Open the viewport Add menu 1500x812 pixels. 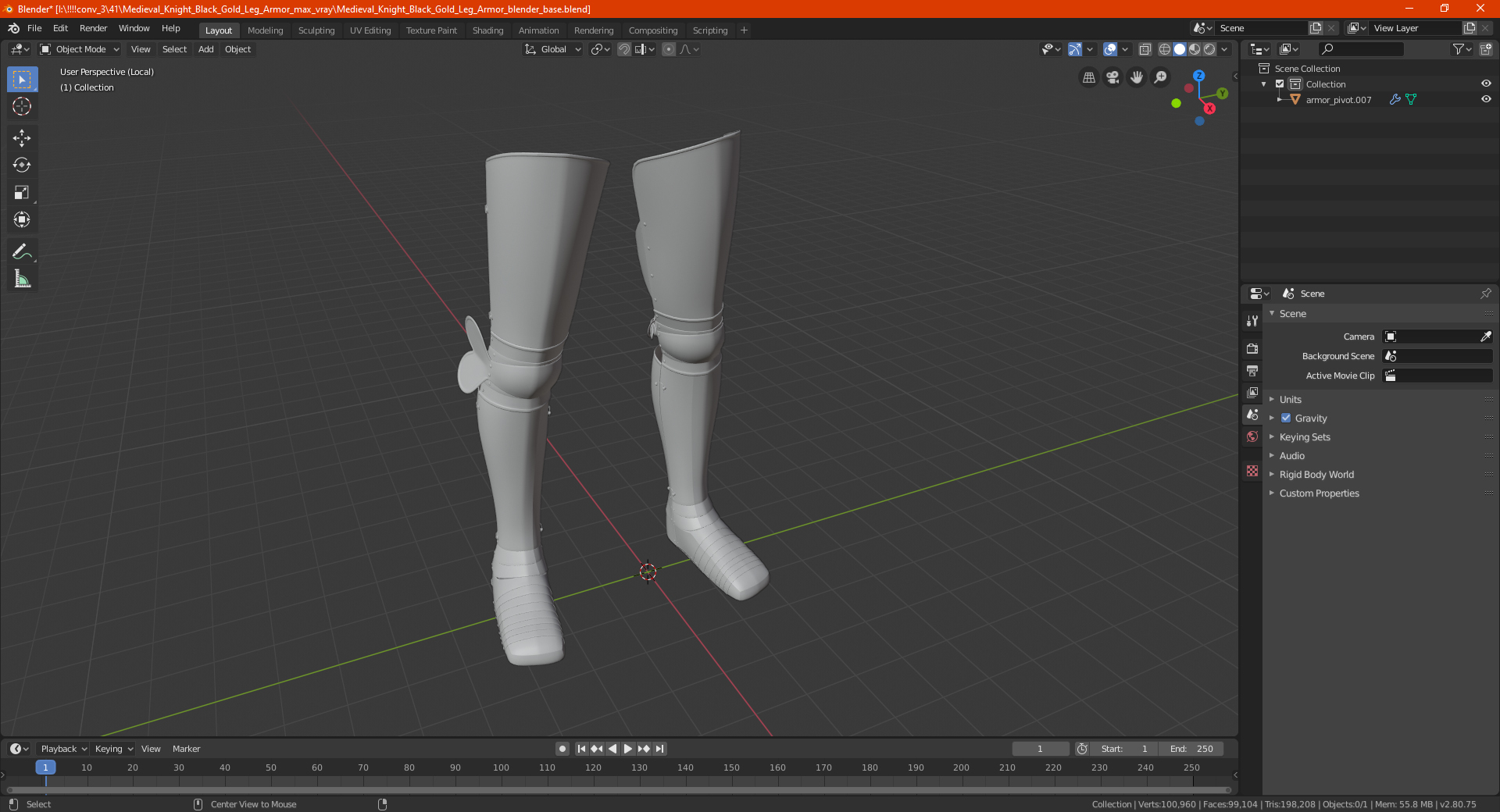(205, 49)
